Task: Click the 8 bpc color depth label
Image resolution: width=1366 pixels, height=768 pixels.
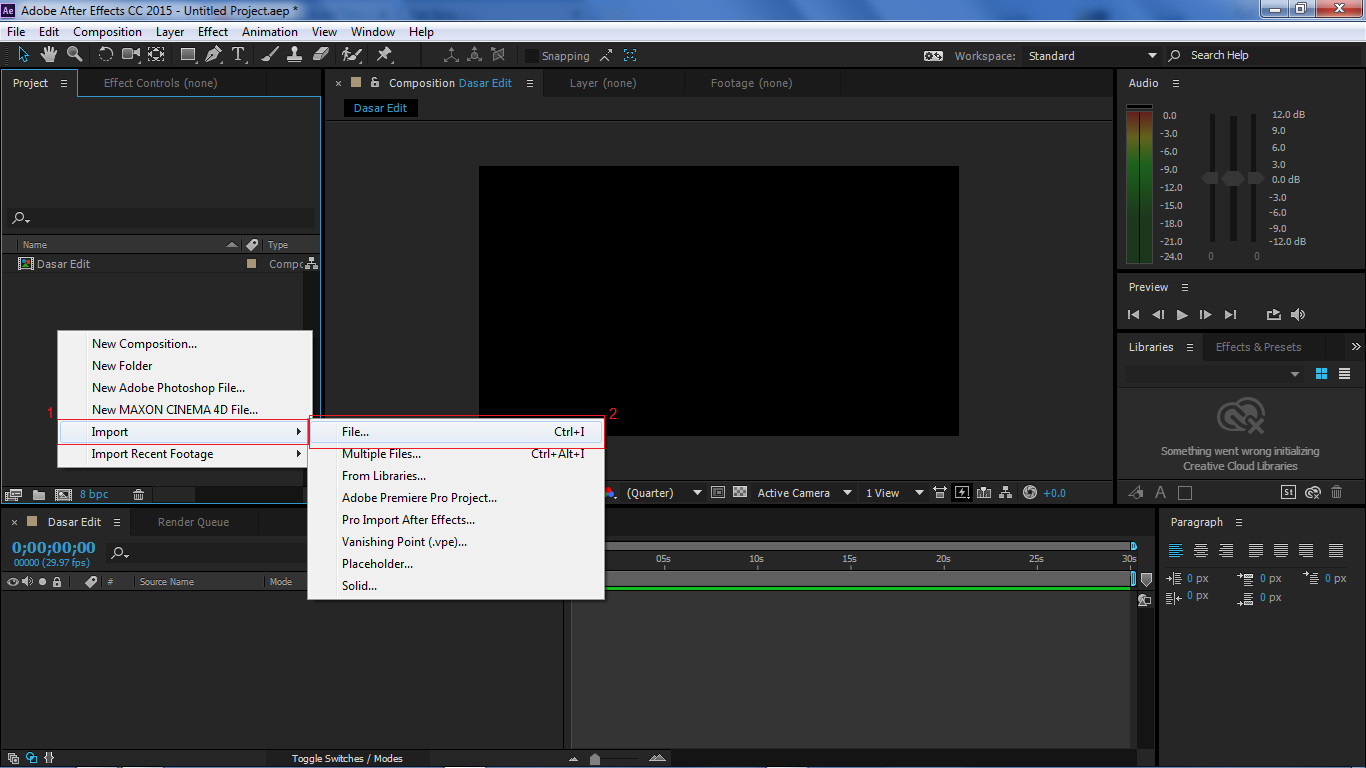Action: tap(94, 494)
